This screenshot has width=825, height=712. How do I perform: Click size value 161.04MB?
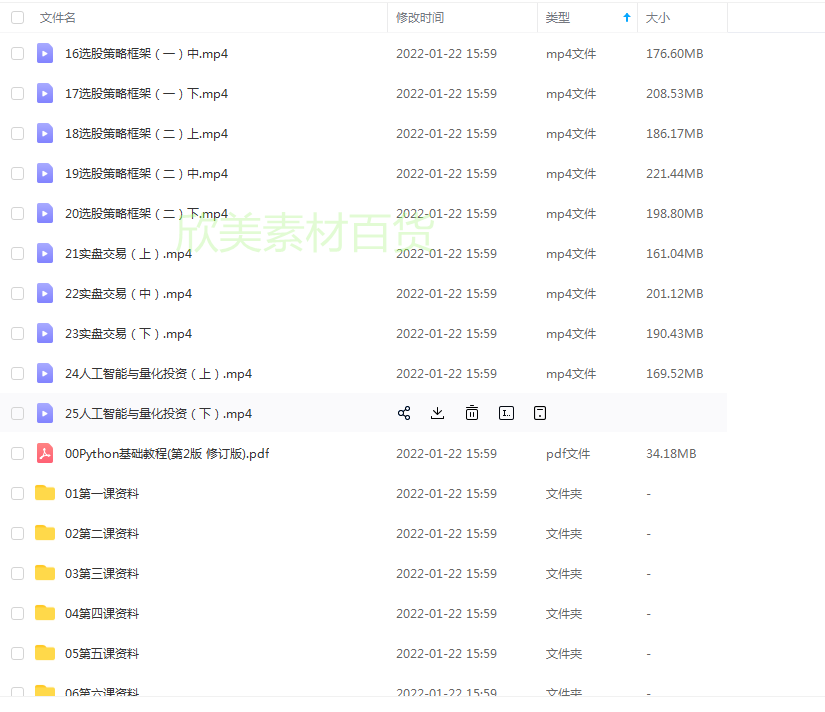pos(675,254)
